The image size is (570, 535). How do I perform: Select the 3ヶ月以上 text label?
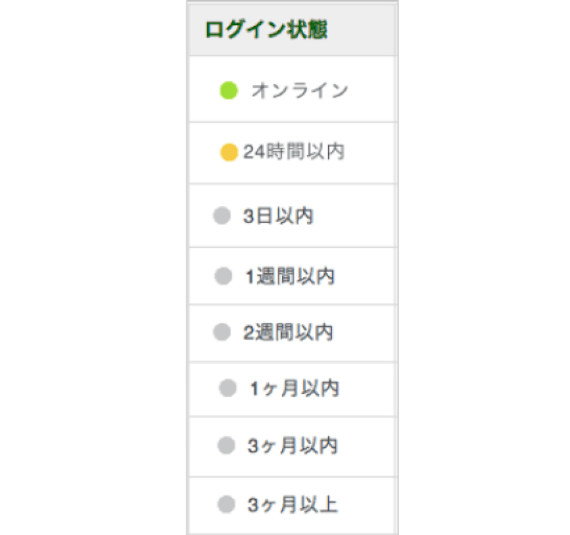point(293,504)
